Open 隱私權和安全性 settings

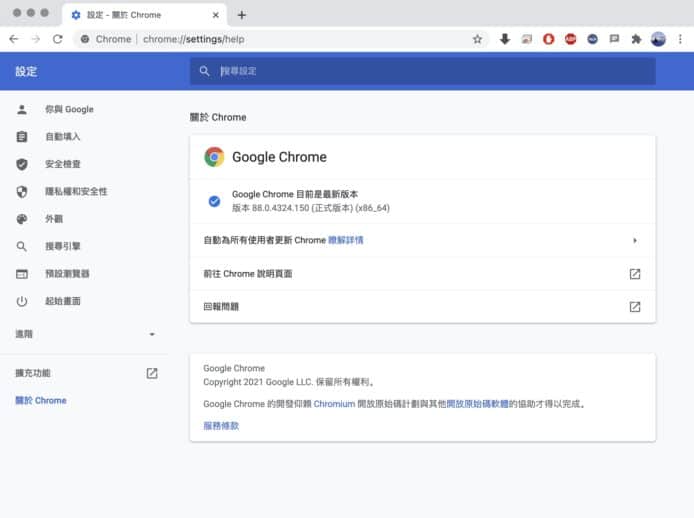coord(75,191)
